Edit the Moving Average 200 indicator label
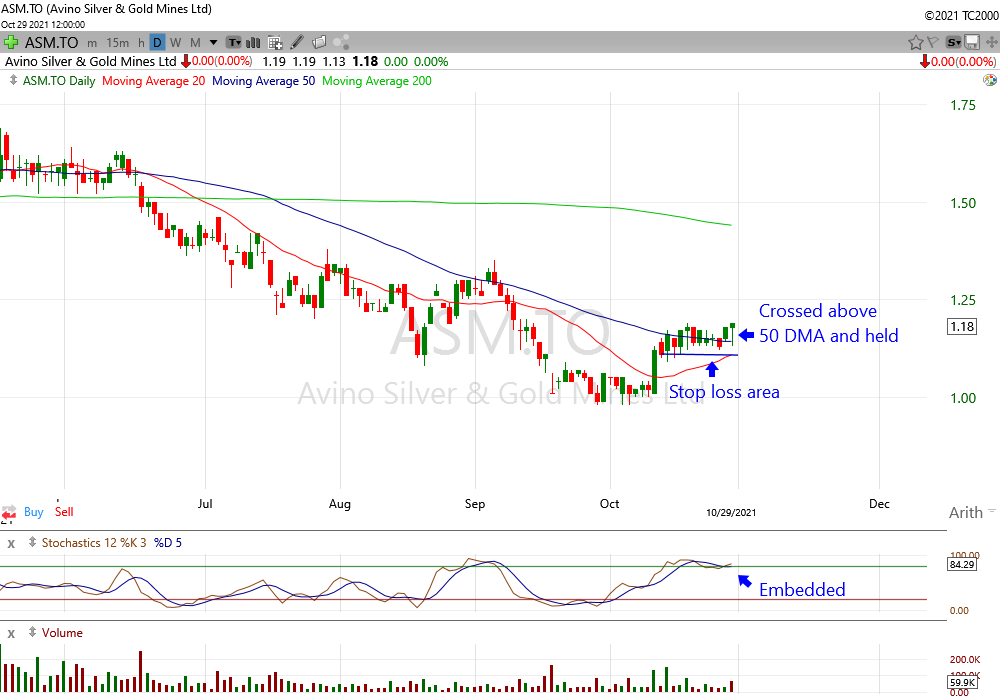Image resolution: width=1000 pixels, height=700 pixels. pyautogui.click(x=377, y=81)
